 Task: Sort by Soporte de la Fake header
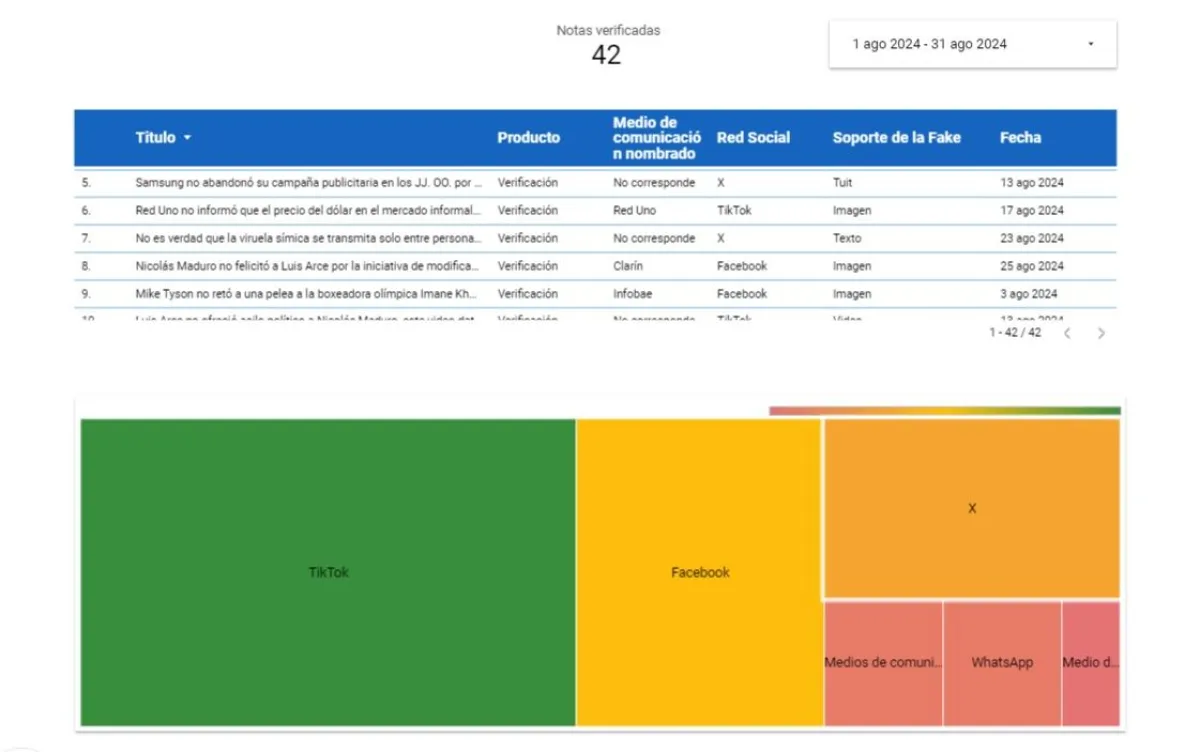(896, 138)
